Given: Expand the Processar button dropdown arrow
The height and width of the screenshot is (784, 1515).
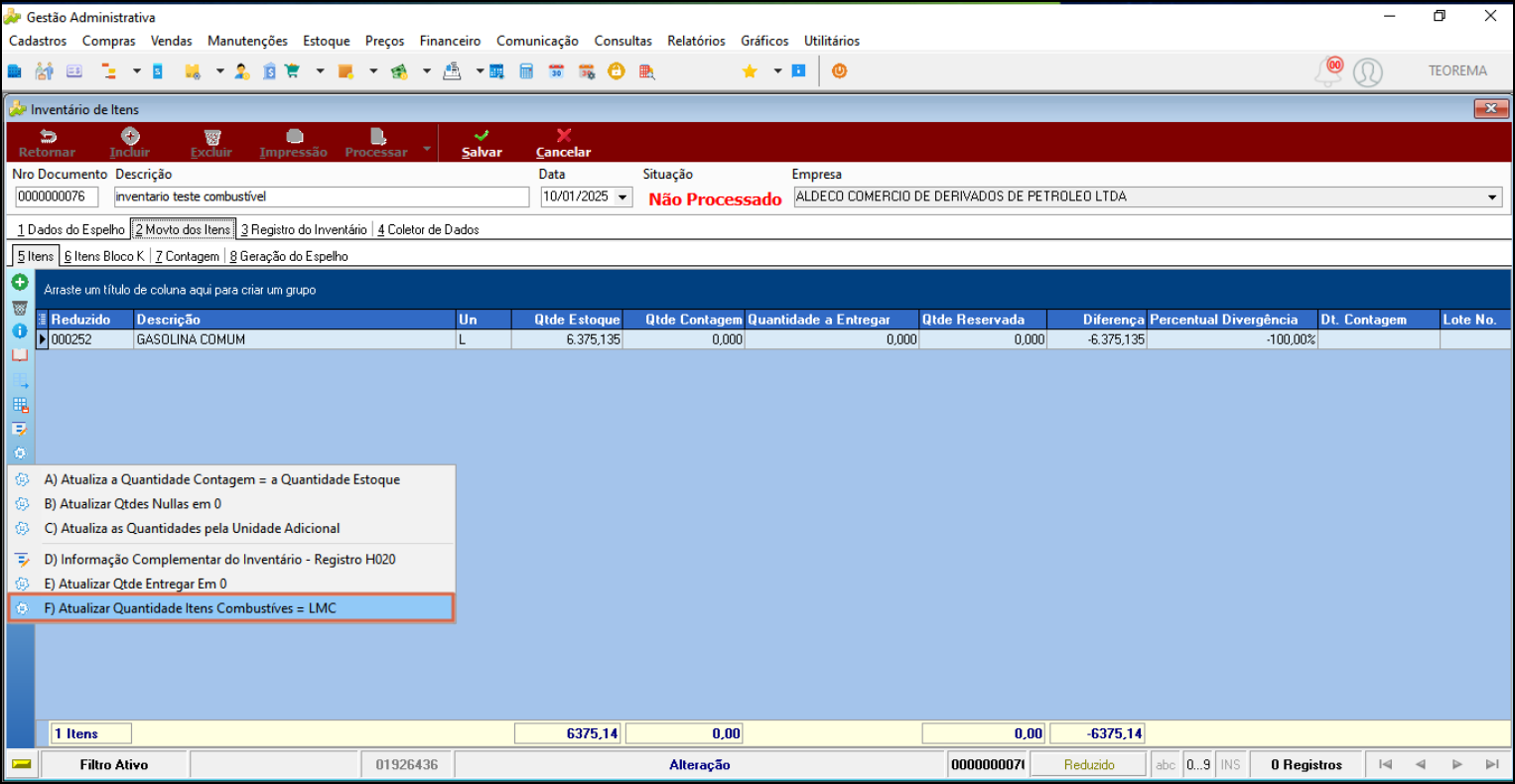Looking at the screenshot, I should coord(427,149).
